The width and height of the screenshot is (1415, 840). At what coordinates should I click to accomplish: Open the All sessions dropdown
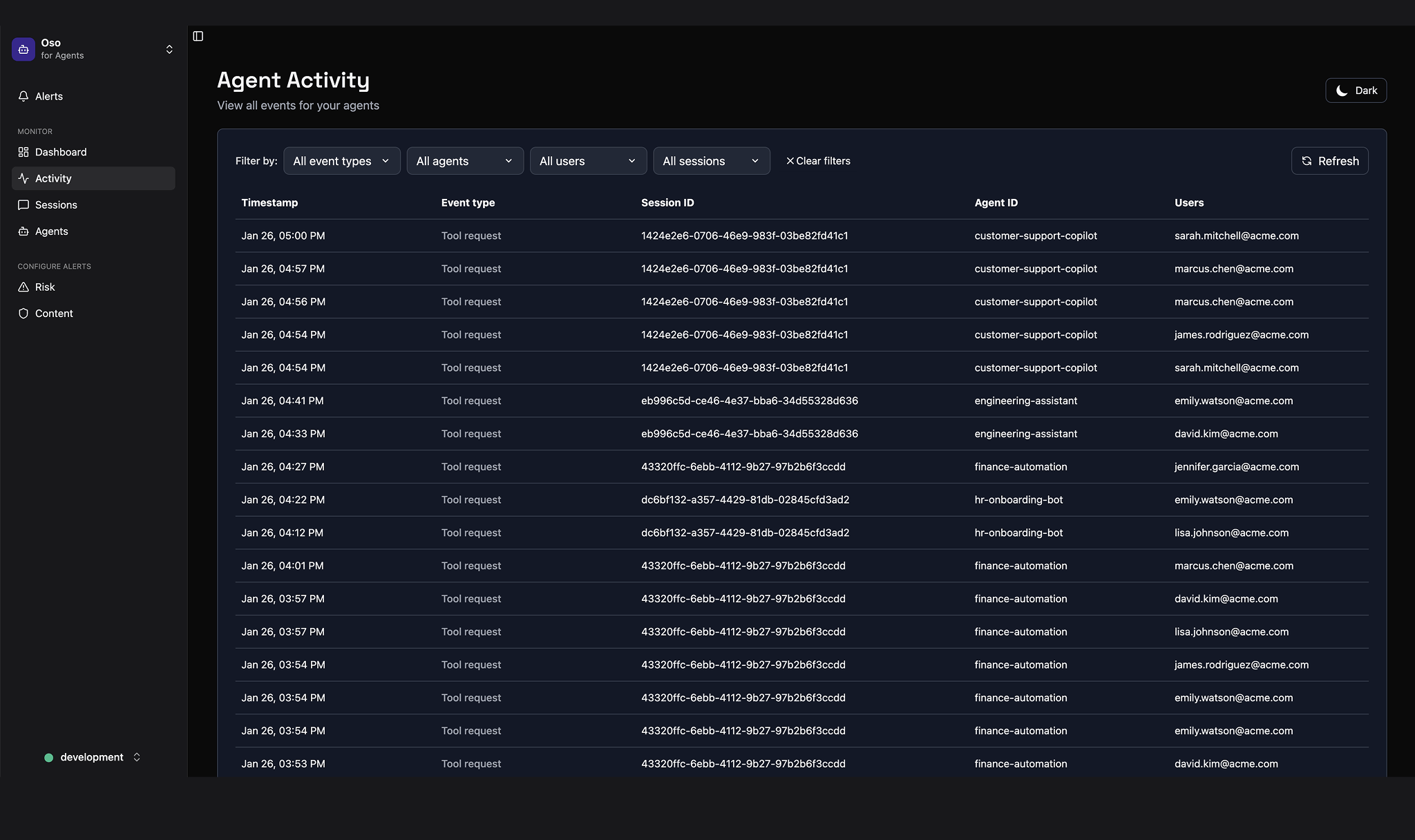click(x=711, y=160)
